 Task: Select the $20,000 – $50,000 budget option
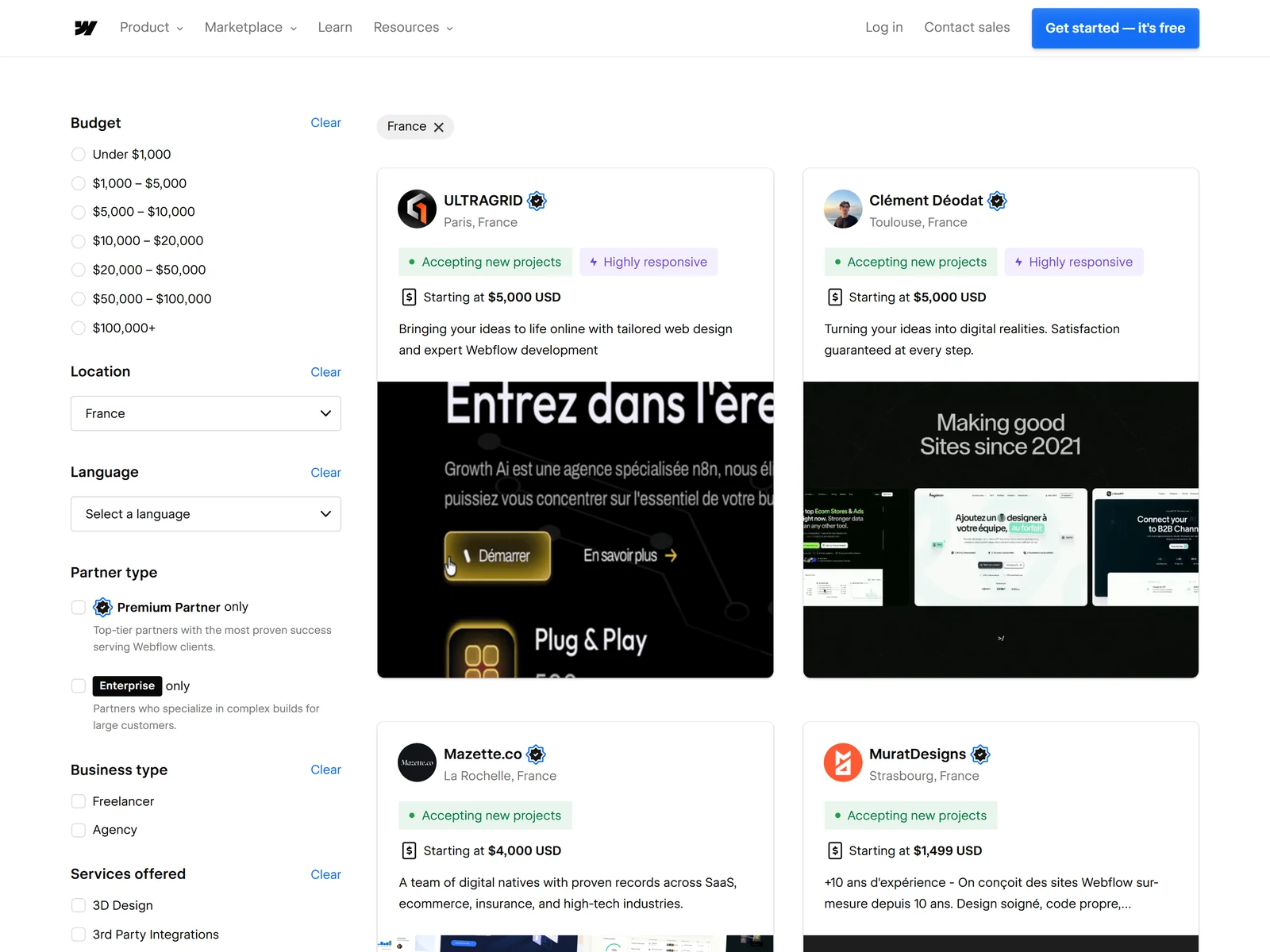point(79,270)
